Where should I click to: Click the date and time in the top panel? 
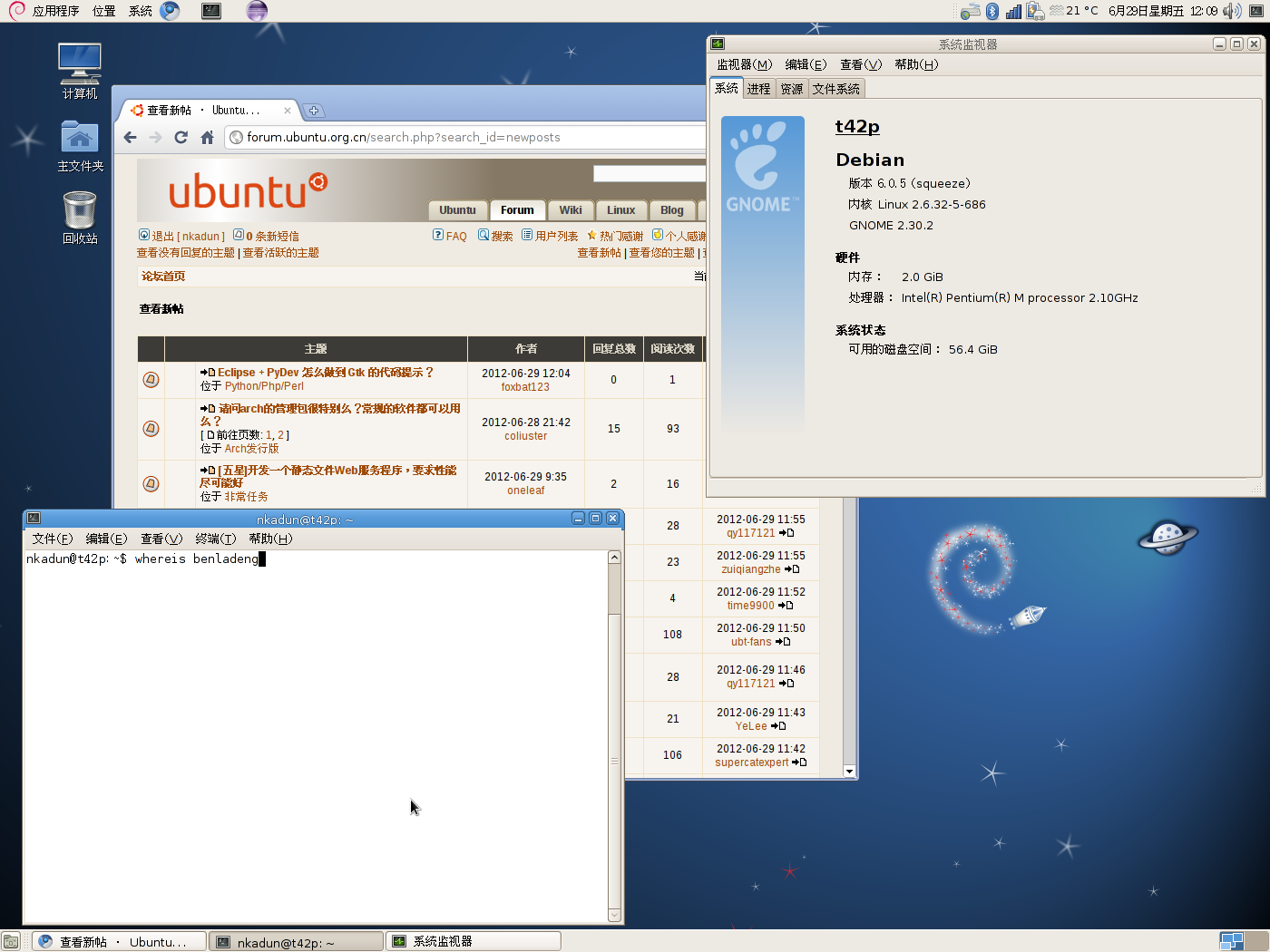coord(1163,11)
